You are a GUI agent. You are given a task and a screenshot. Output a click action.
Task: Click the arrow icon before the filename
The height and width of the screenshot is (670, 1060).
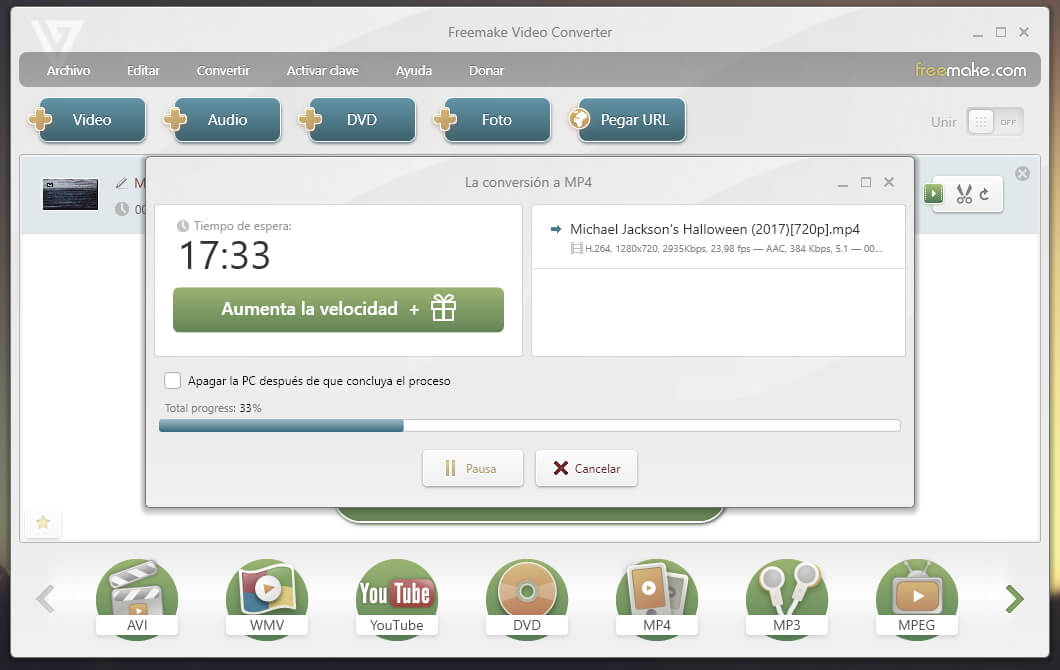click(556, 229)
